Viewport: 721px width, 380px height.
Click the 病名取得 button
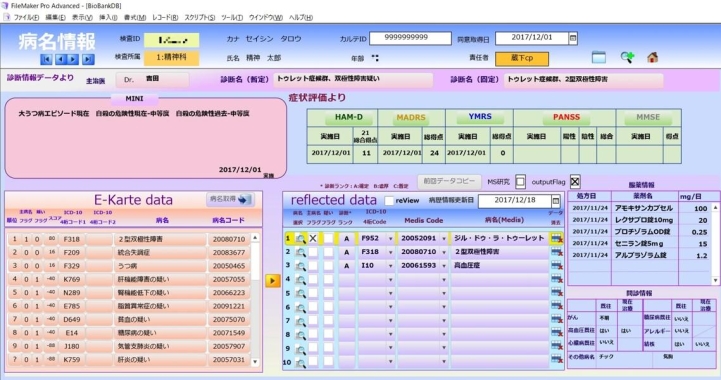230,199
